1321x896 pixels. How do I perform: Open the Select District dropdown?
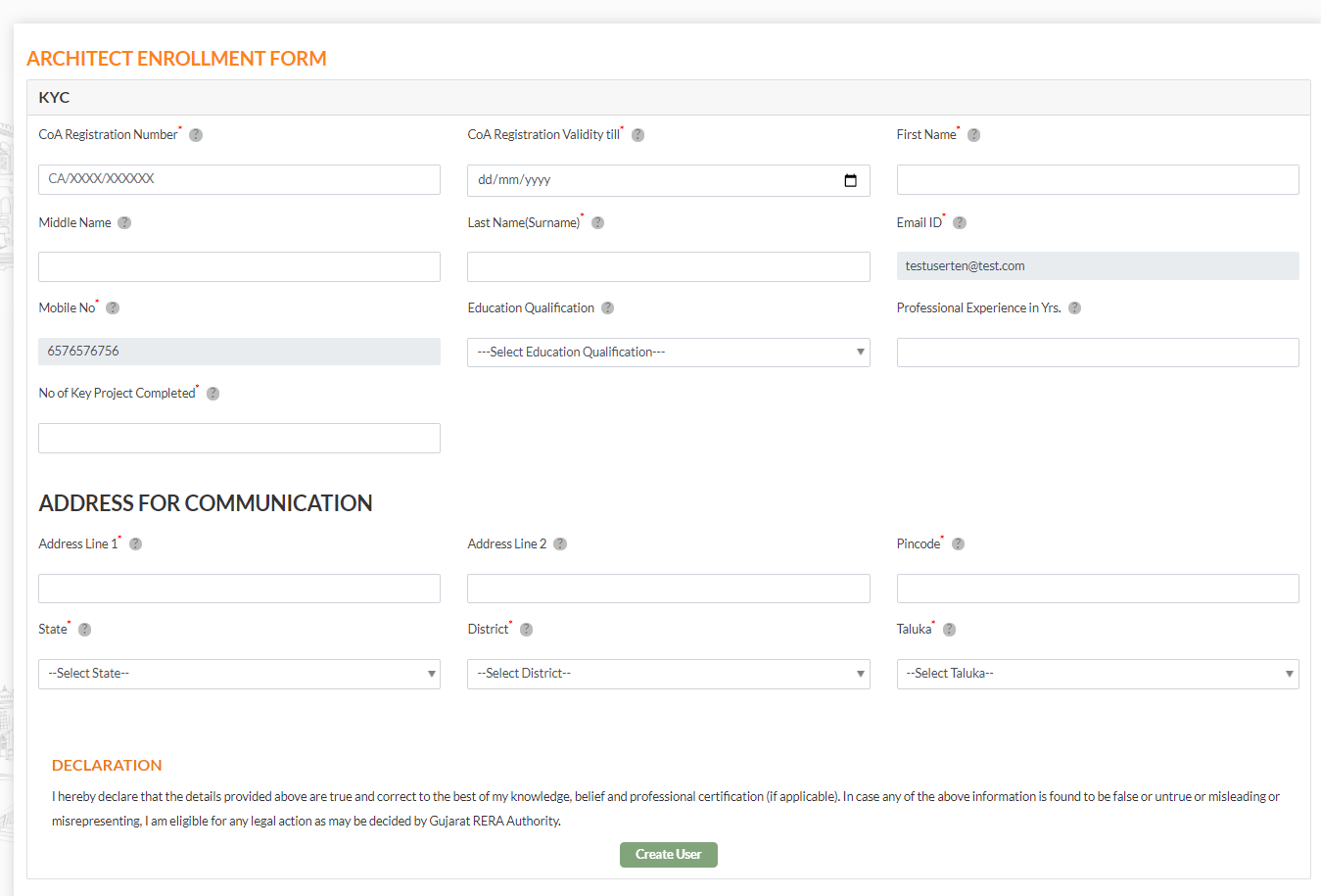[669, 674]
